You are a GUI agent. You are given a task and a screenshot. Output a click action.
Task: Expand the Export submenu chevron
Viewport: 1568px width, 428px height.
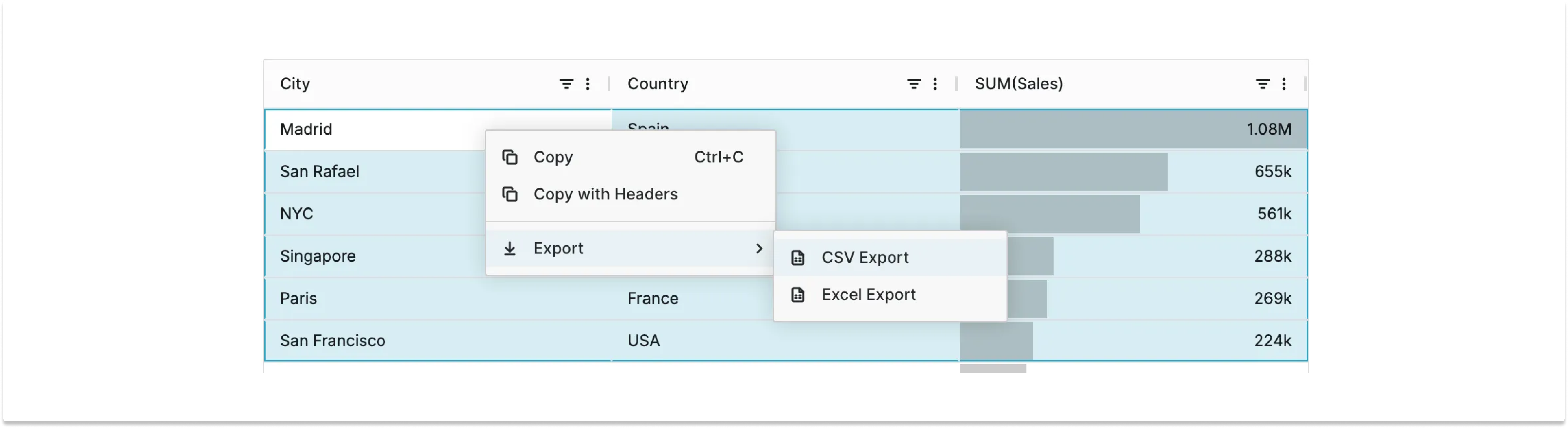tap(758, 249)
